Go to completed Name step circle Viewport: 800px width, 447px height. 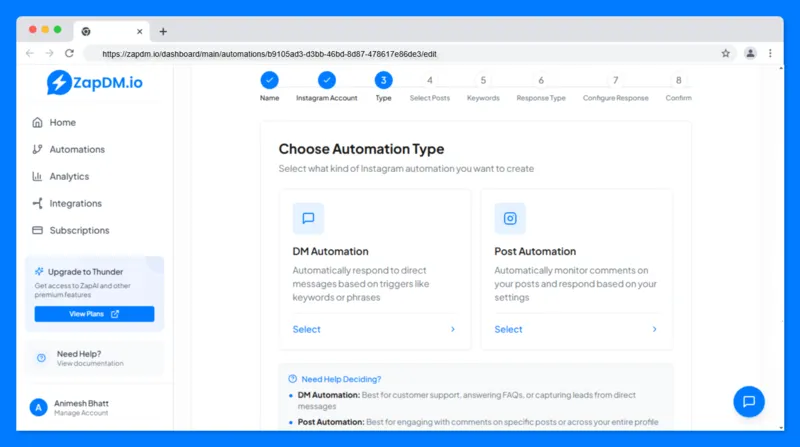pos(269,80)
